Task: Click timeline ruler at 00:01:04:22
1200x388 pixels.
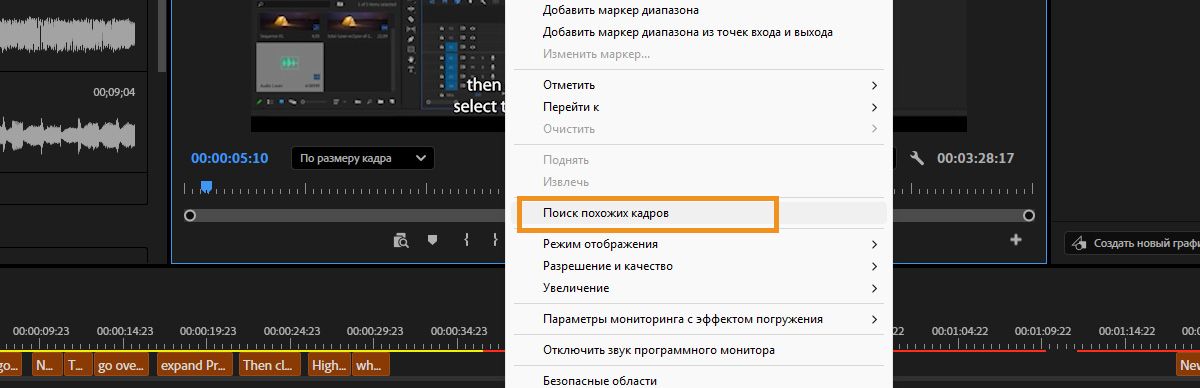Action: [x=960, y=330]
